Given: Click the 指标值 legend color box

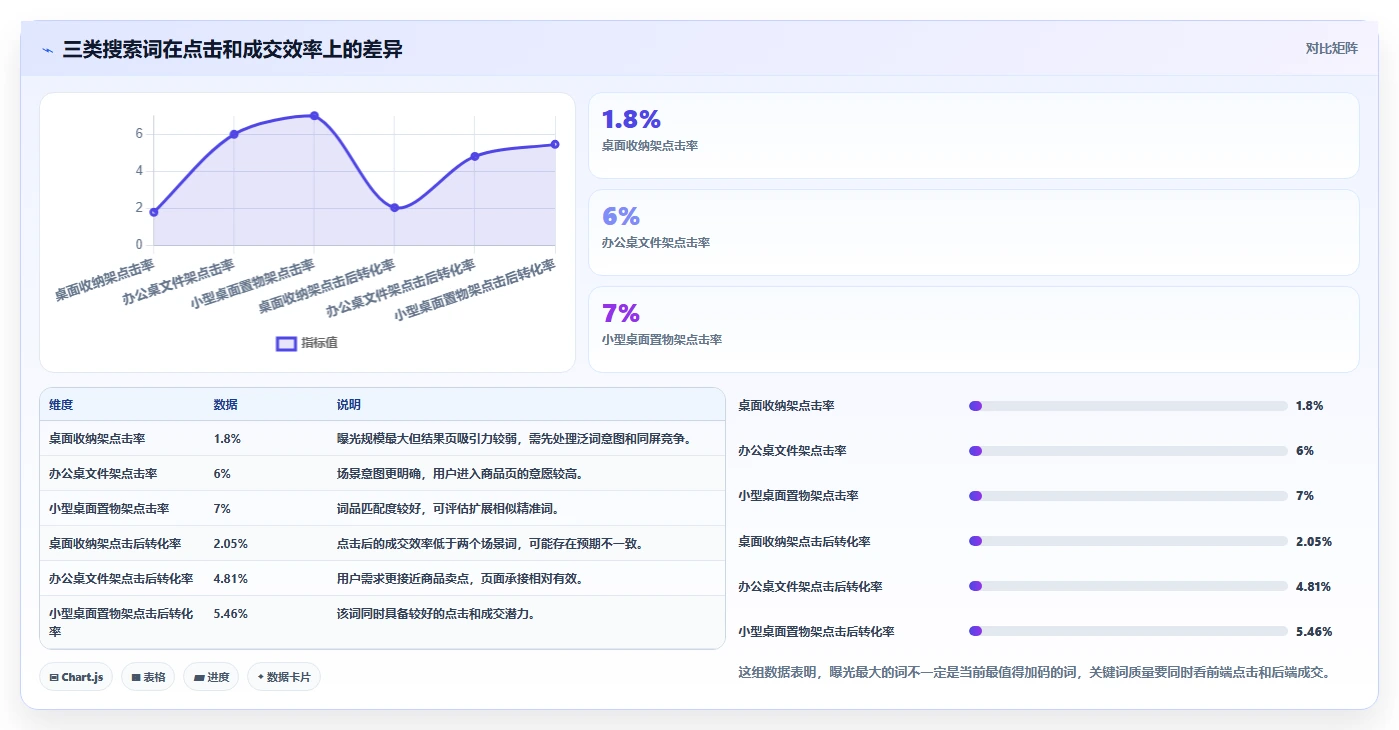Looking at the screenshot, I should pos(286,343).
